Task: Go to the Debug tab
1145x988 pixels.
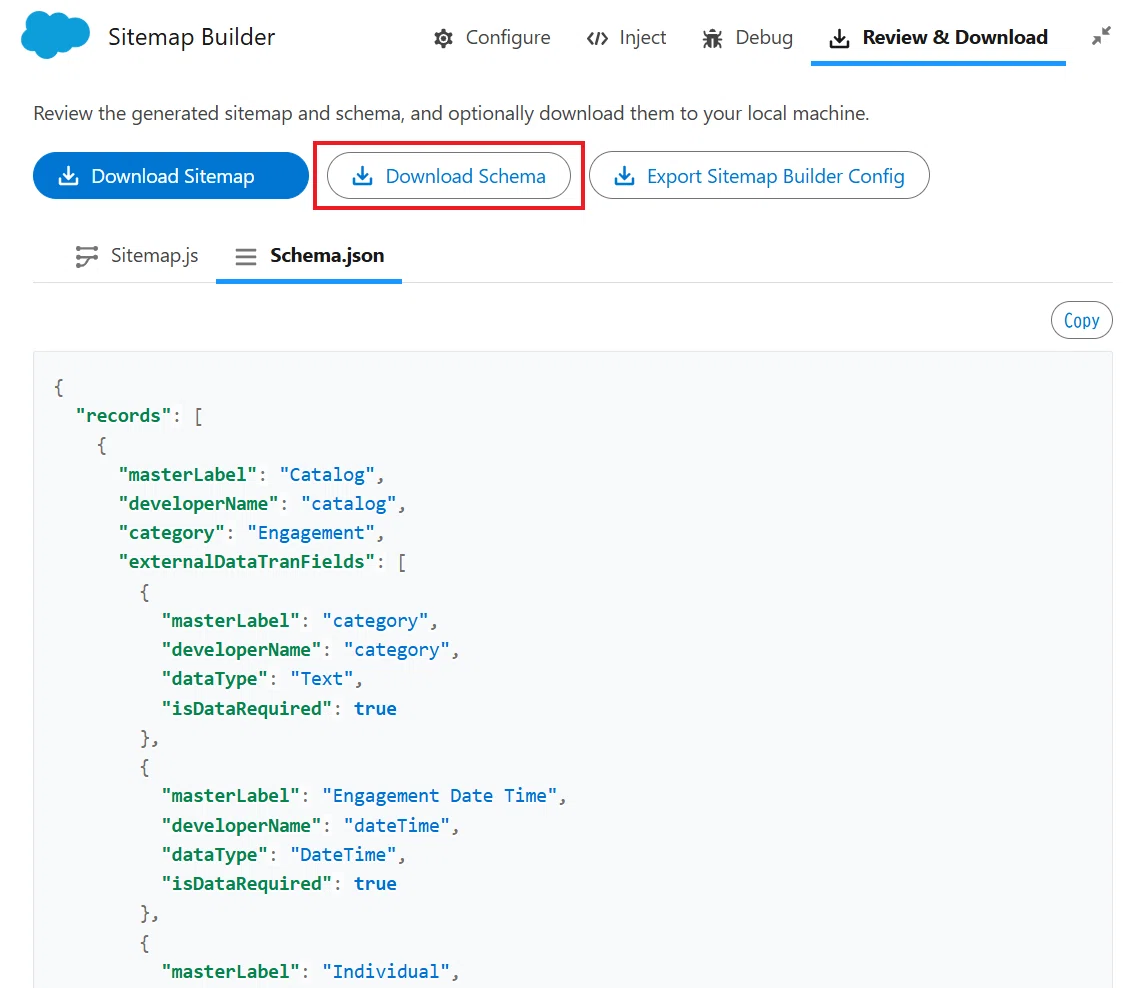Action: [x=748, y=37]
